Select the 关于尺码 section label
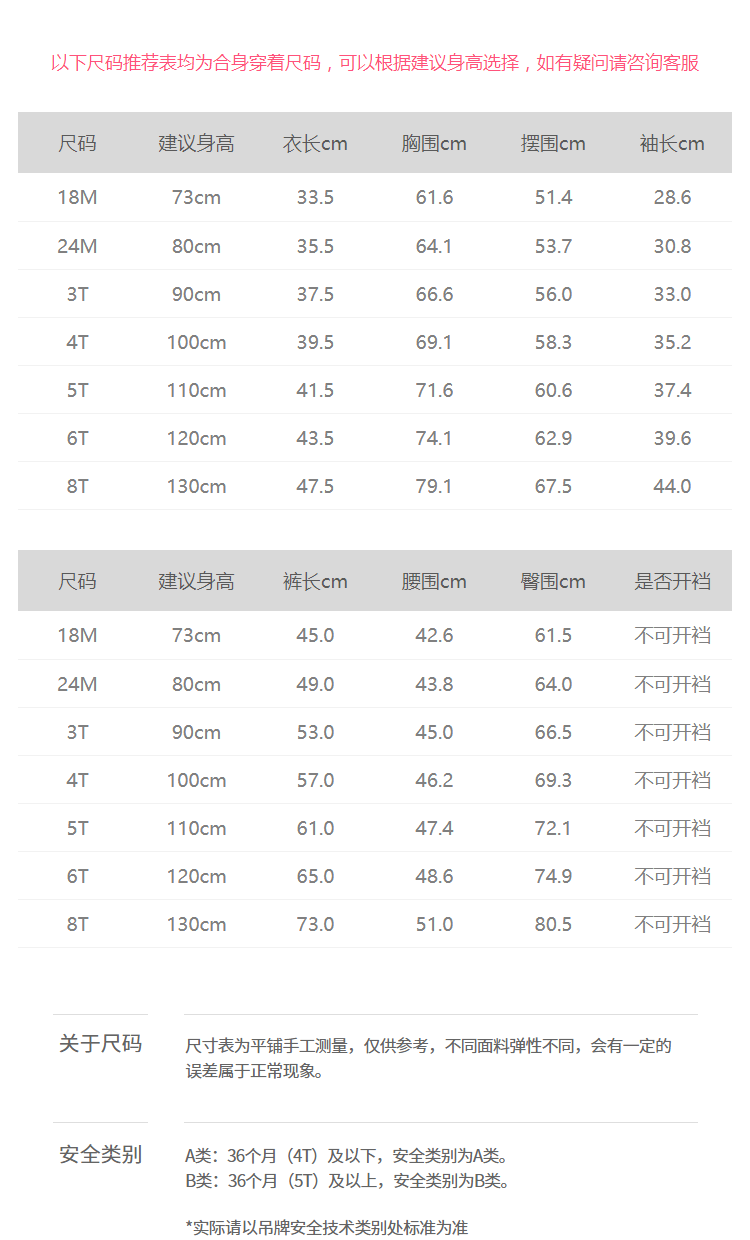This screenshot has height=1240, width=750. tap(100, 1044)
